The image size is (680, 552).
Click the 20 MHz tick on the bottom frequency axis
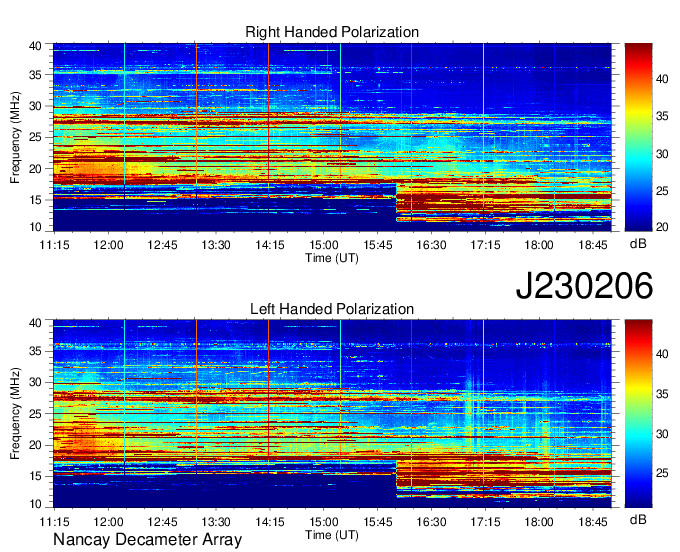35,445
